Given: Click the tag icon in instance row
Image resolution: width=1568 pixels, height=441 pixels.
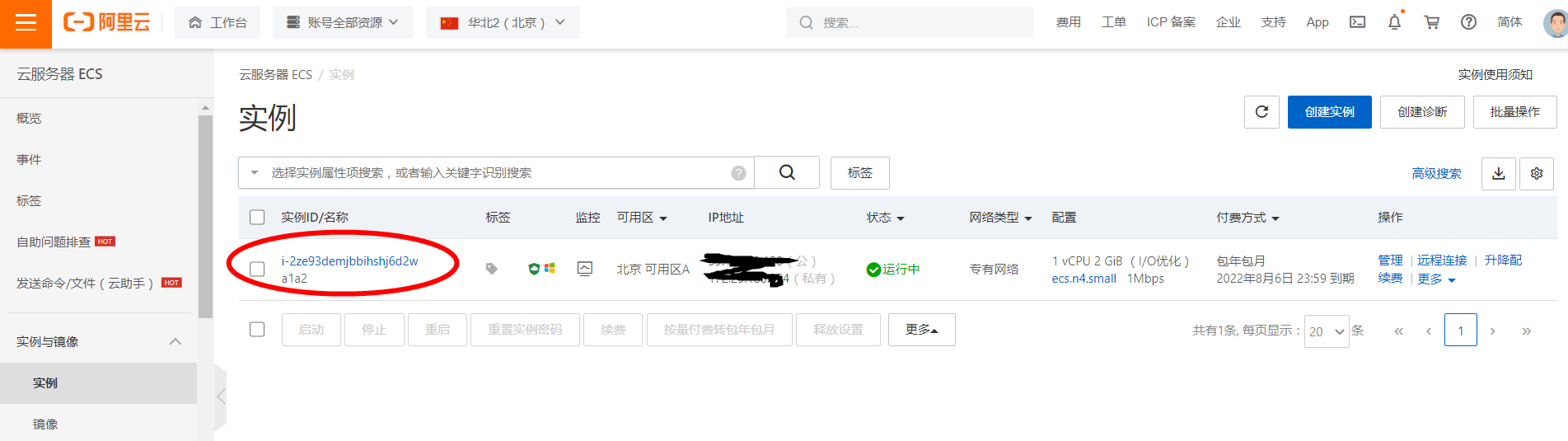Looking at the screenshot, I should (x=492, y=269).
